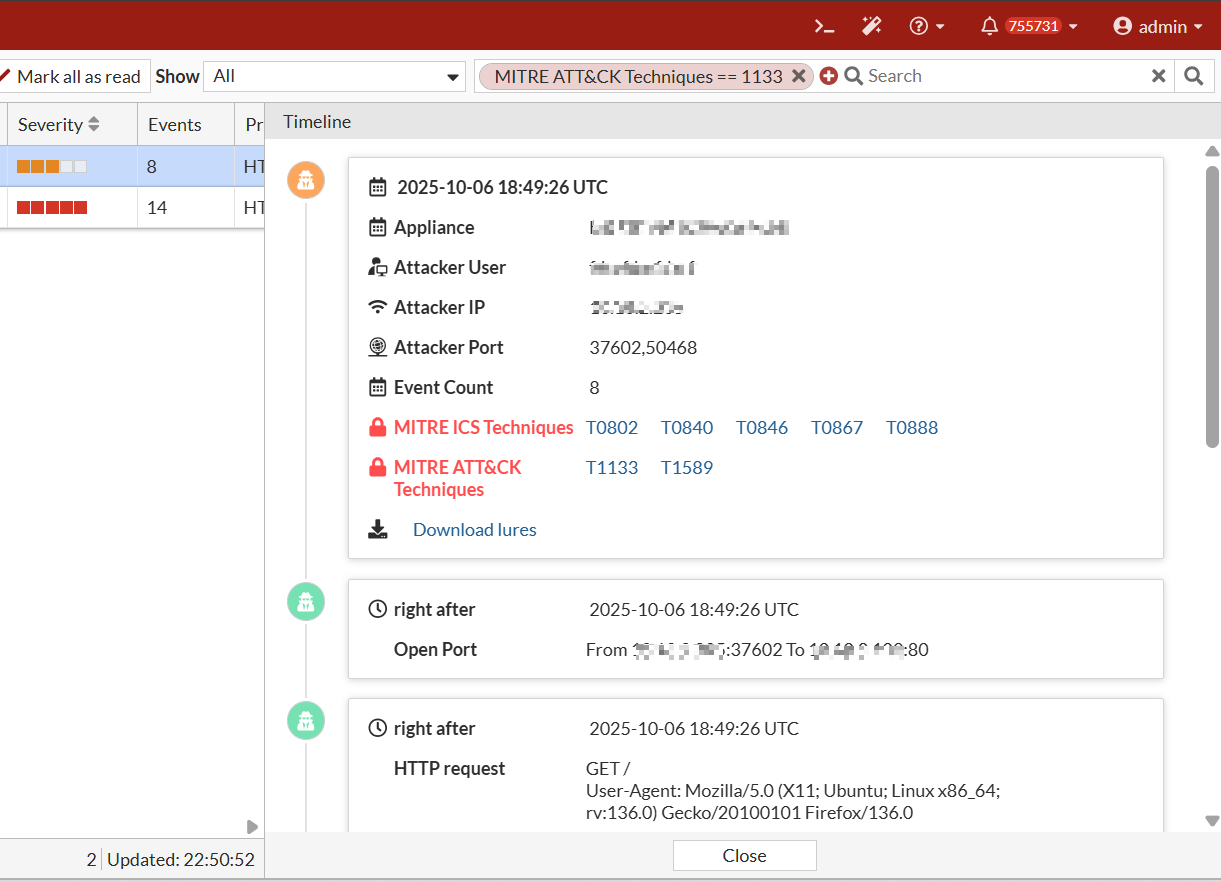Screen dimensions: 1221x882
Task: Click the orange severity bar indicator
Action: pos(52,167)
